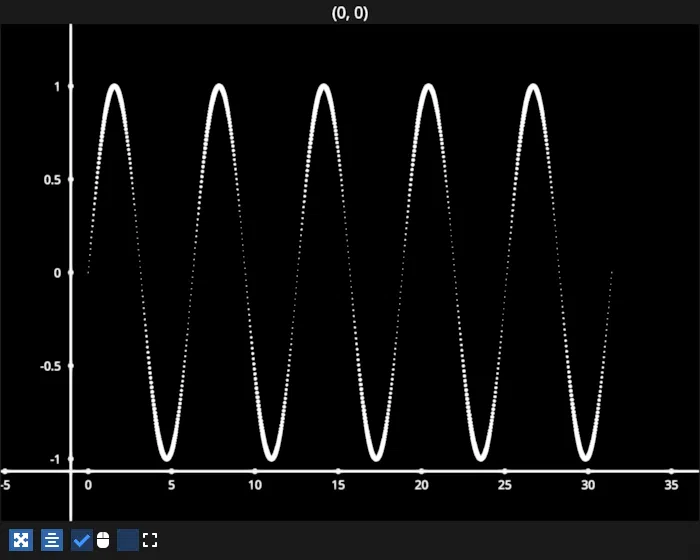Click y-axis tick label 0.5
Screen dimensions: 700x560
pyautogui.click(x=50, y=180)
